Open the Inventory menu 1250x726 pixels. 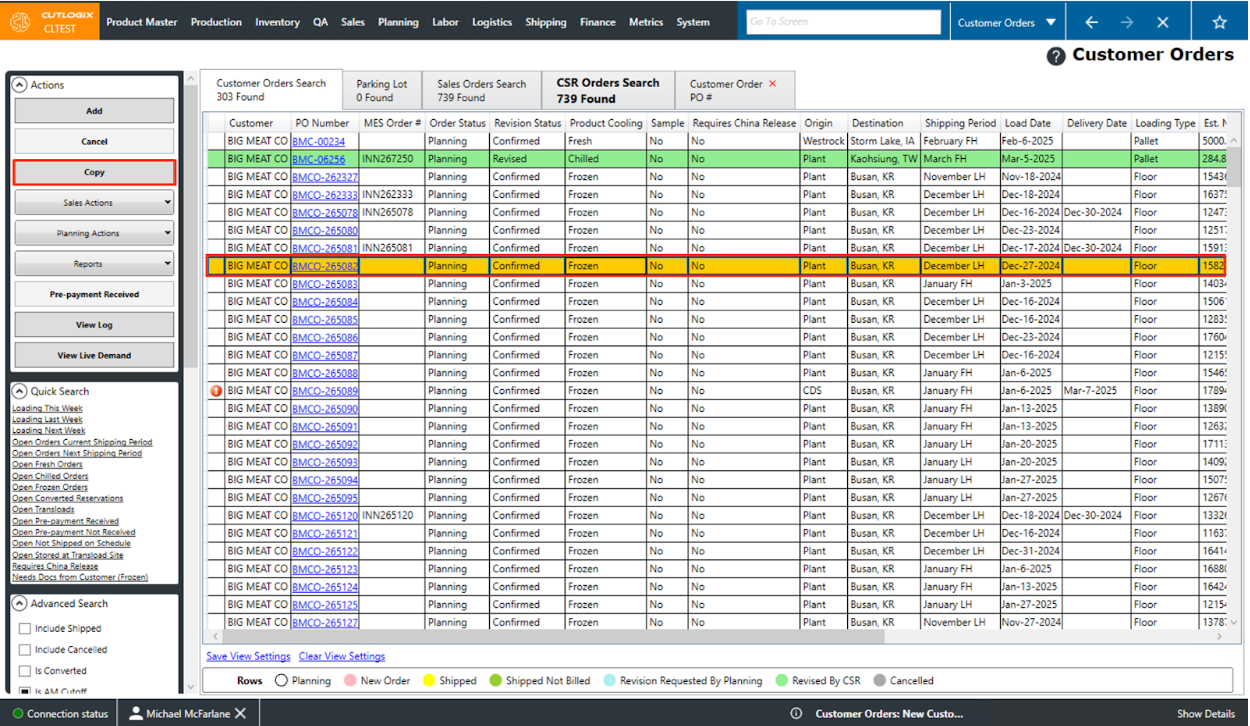click(277, 22)
